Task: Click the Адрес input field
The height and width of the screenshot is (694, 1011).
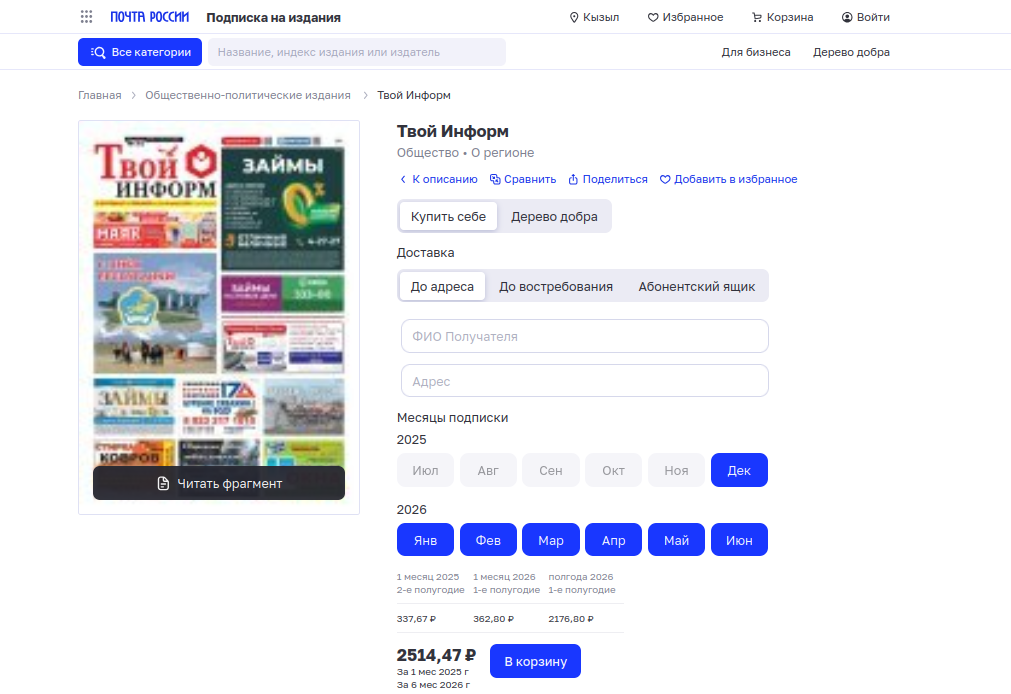Action: (585, 381)
